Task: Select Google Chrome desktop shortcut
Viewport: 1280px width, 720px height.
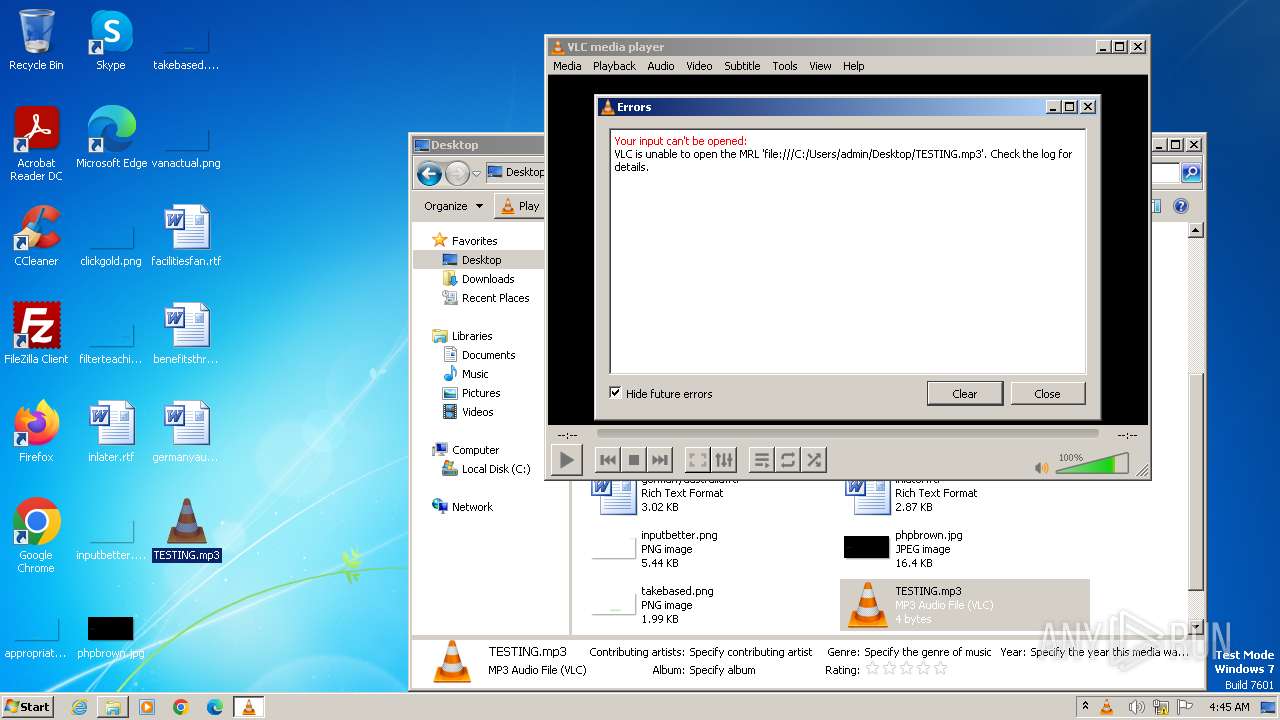Action: pyautogui.click(x=36, y=536)
